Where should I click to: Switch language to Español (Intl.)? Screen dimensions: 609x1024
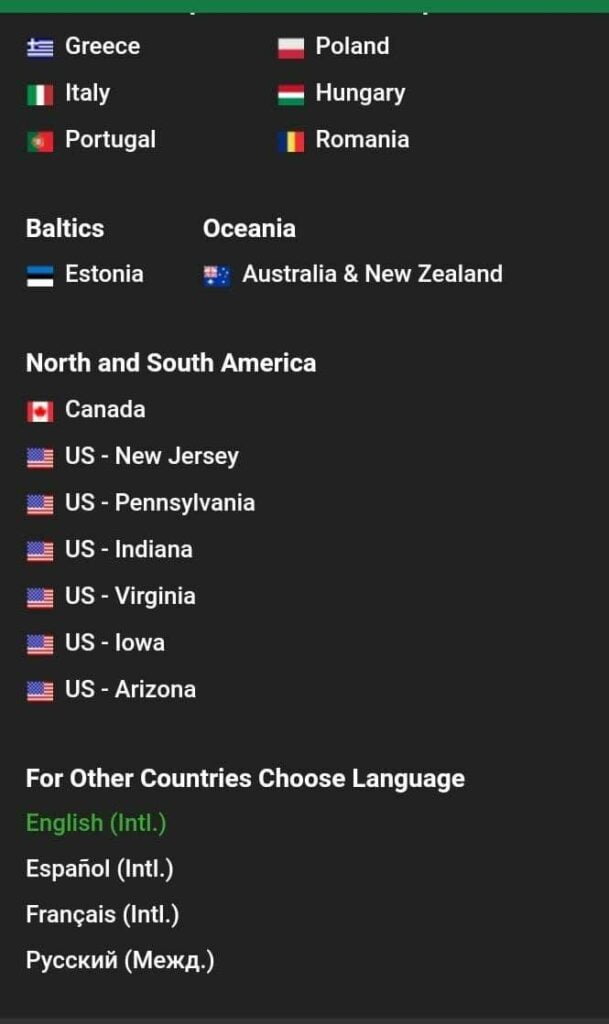tap(100, 869)
